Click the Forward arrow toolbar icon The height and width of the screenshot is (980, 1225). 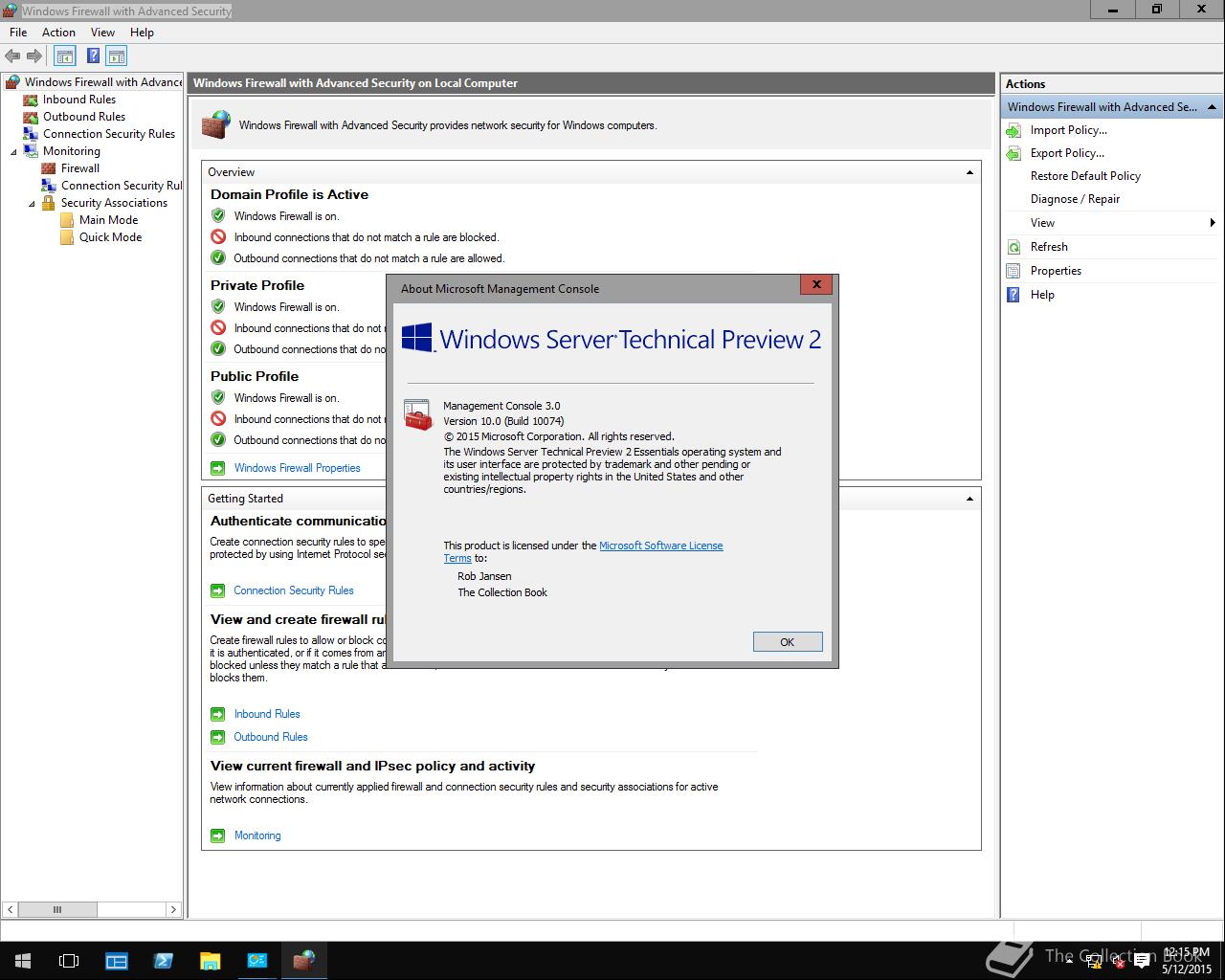coord(34,56)
